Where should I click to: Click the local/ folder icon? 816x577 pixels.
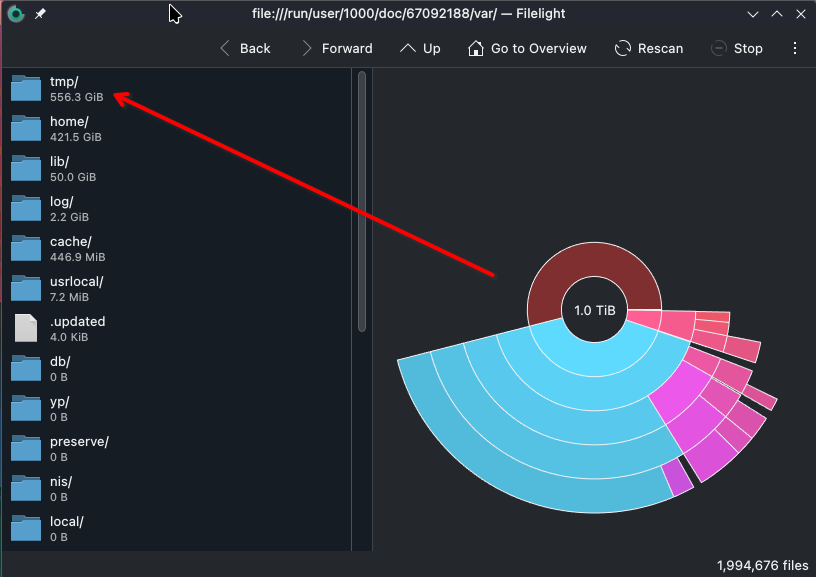pos(26,528)
